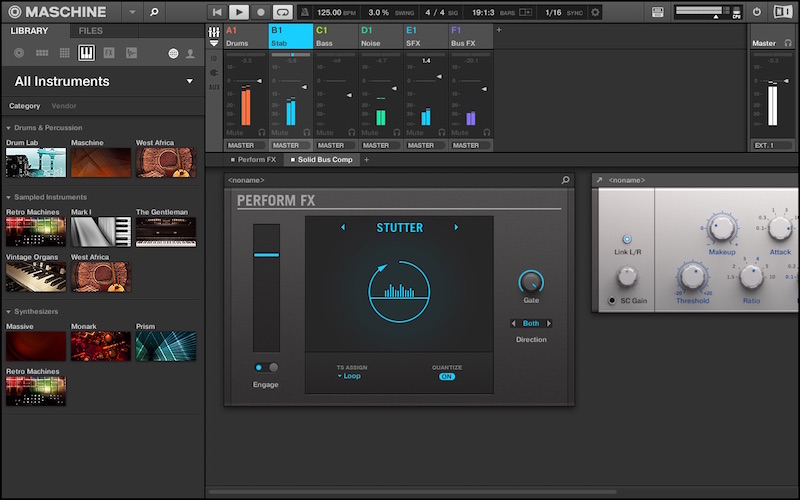
Task: Select the F1 Bus FX group
Action: 470,36
